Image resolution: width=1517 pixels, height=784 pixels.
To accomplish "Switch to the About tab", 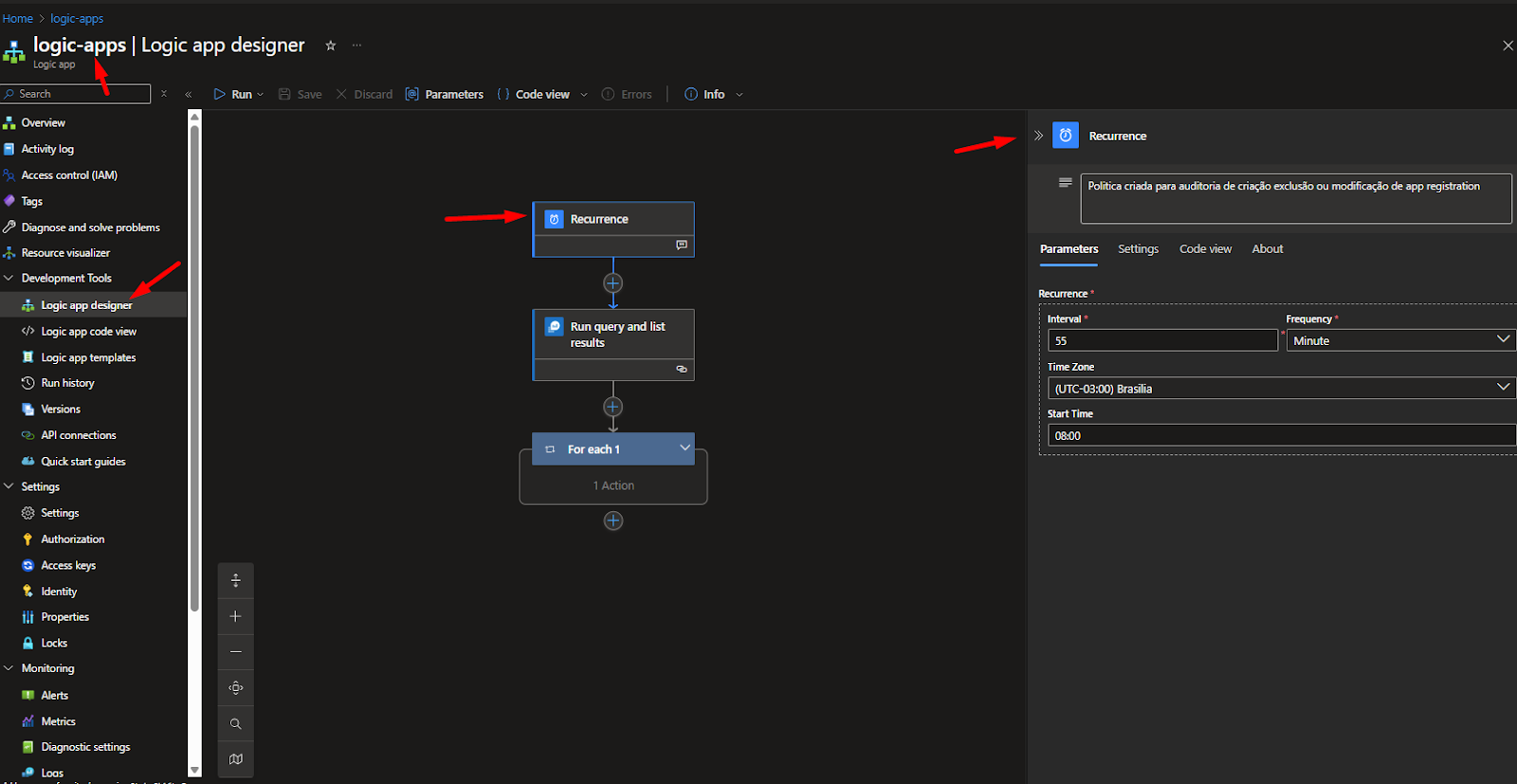I will (1267, 249).
